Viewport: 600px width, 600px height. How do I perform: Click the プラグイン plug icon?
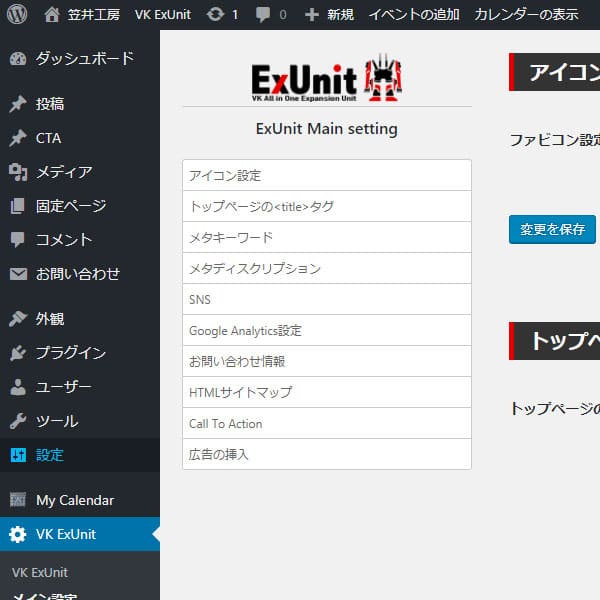18,353
